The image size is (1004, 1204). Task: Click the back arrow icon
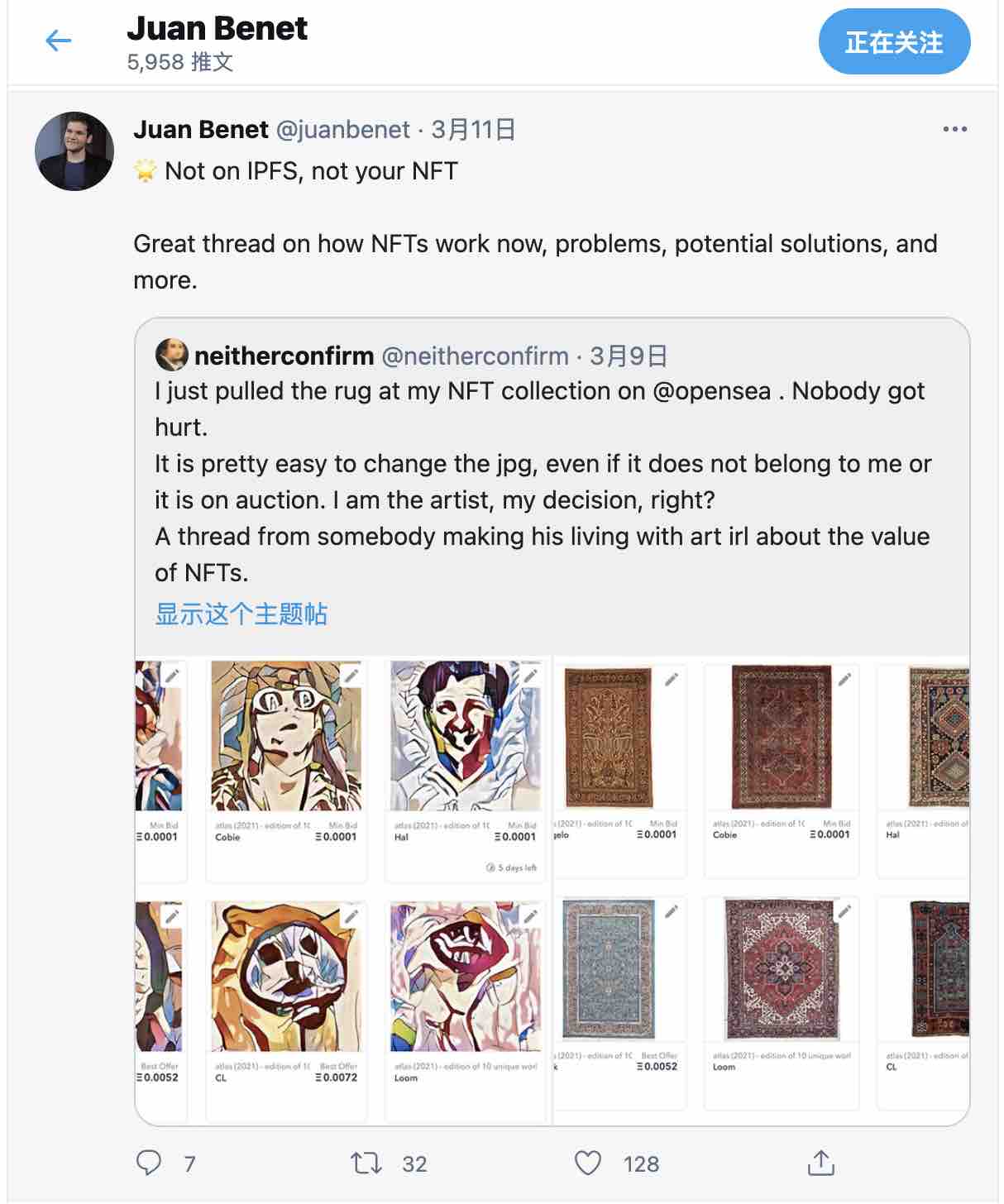[59, 41]
